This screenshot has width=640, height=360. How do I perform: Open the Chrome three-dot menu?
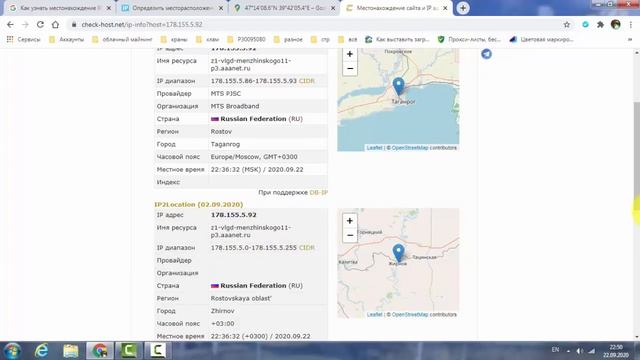631,24
